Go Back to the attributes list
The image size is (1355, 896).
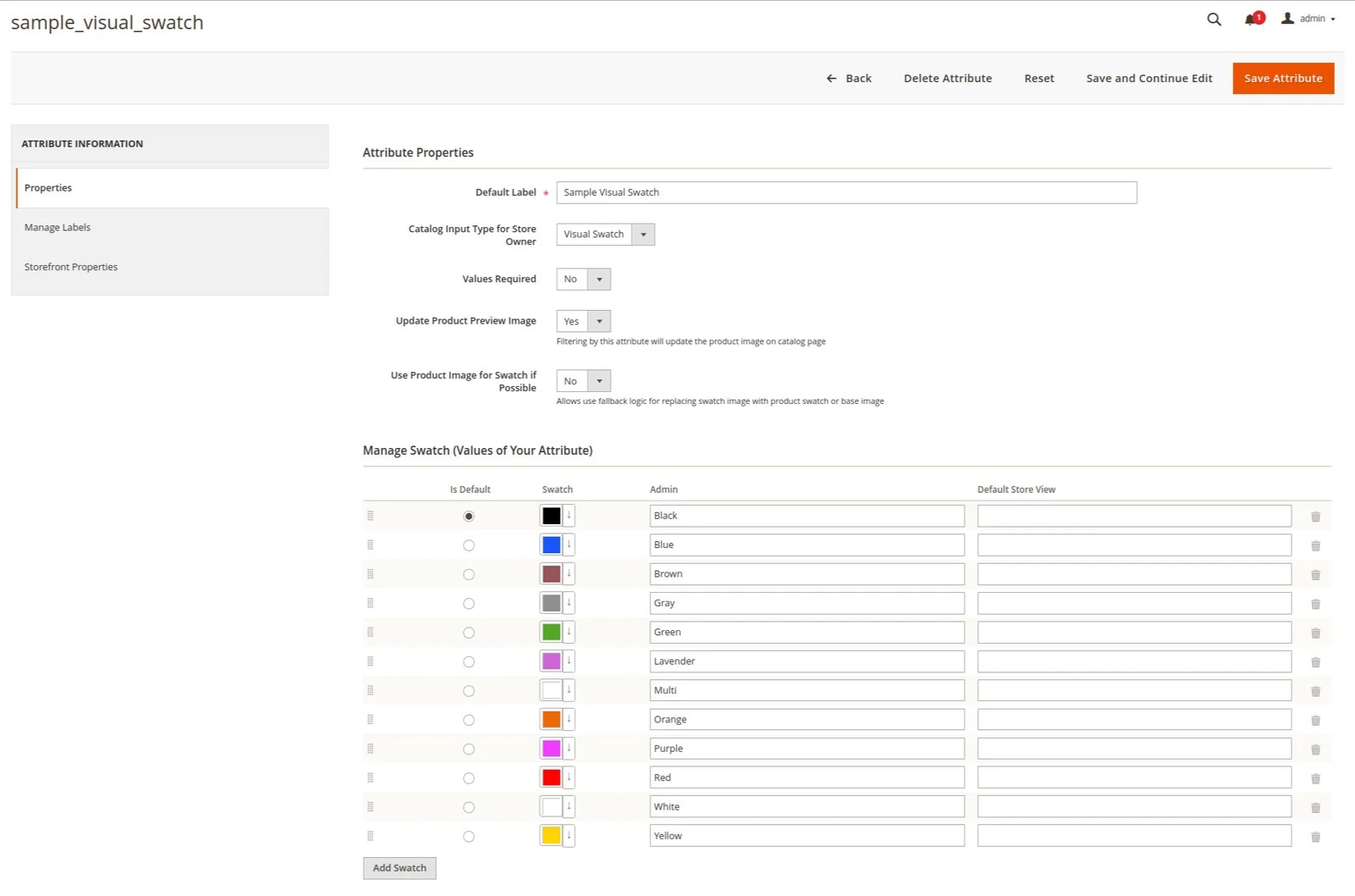pyautogui.click(x=849, y=79)
